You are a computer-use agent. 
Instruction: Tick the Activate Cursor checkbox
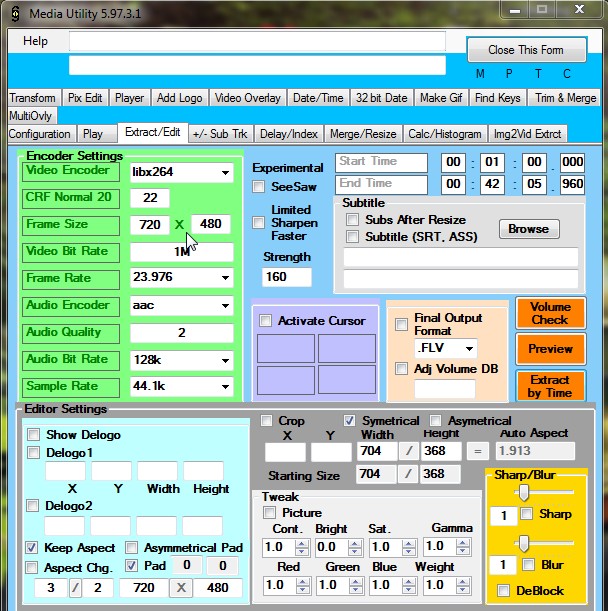point(265,321)
